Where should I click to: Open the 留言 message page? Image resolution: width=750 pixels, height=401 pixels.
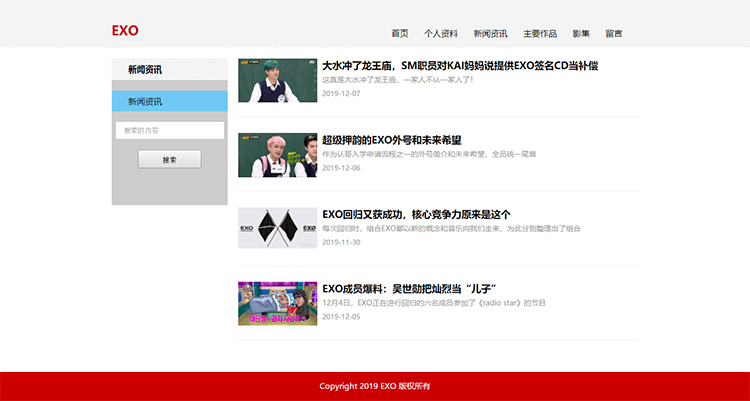(x=613, y=33)
